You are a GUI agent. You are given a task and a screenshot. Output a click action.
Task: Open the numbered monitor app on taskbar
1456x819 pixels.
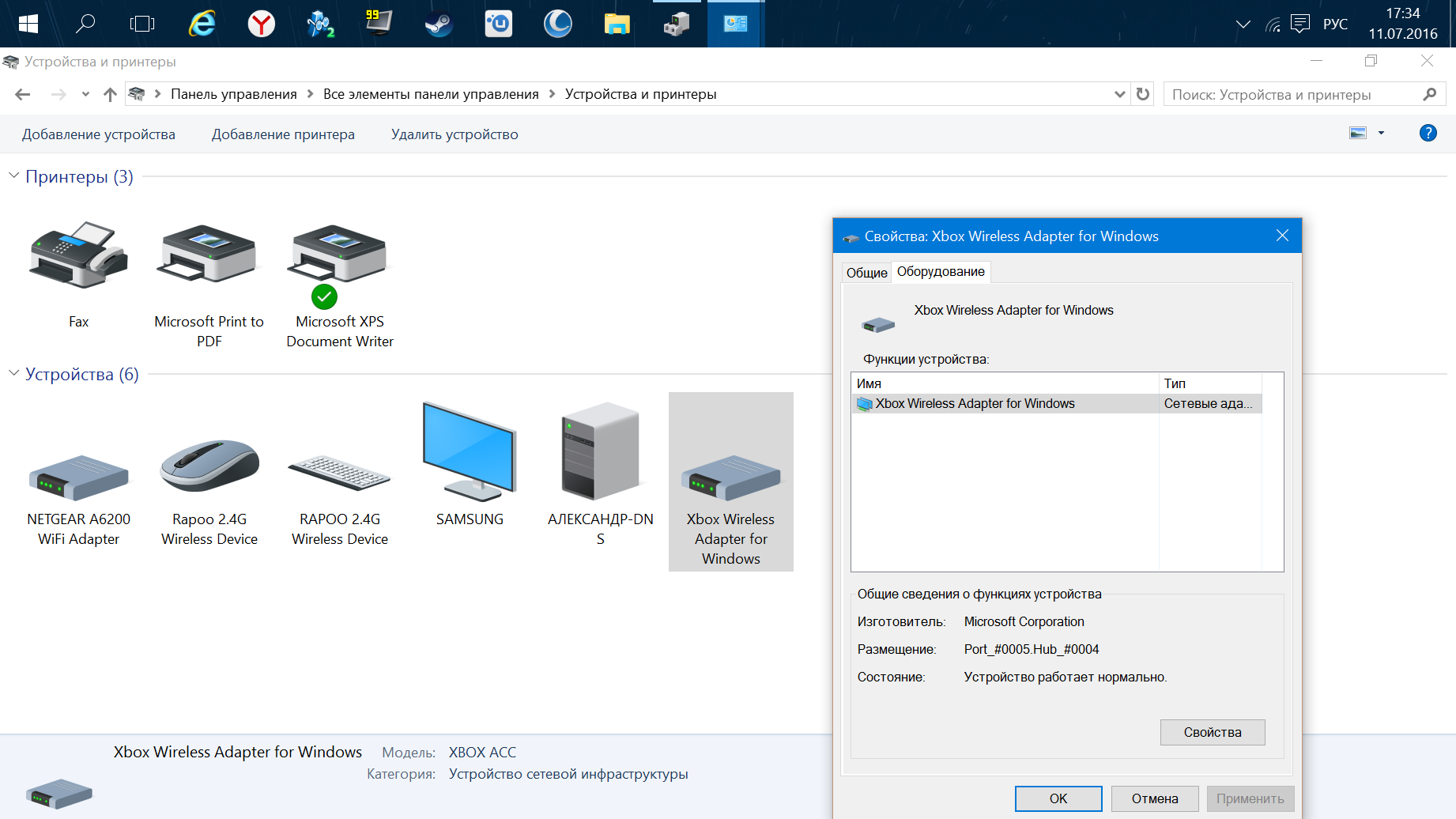tap(379, 24)
